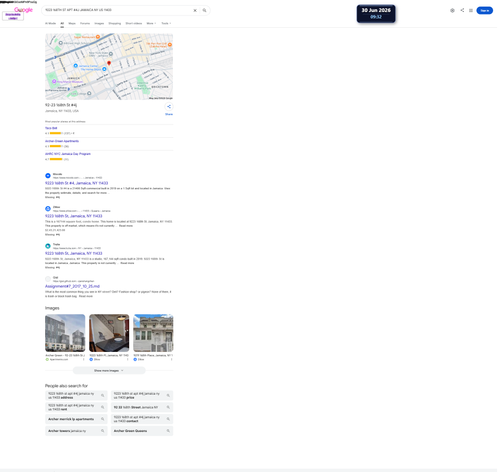
Task: Open the Archer Green building image thumbnail
Action: [65, 334]
